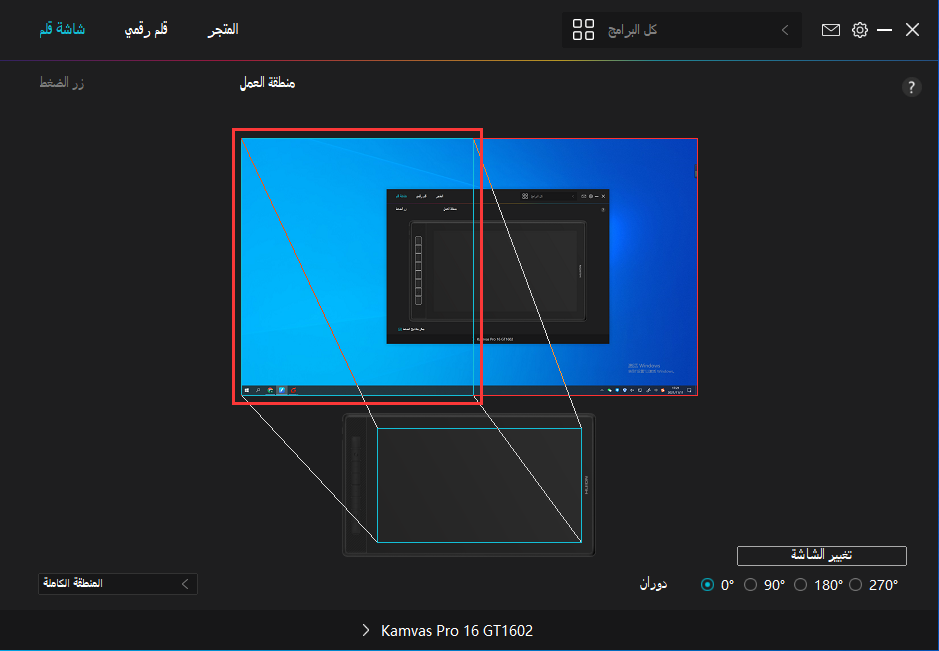Expand the كل البرامج programs dropdown
This screenshot has height=651, width=939.
(x=681, y=30)
